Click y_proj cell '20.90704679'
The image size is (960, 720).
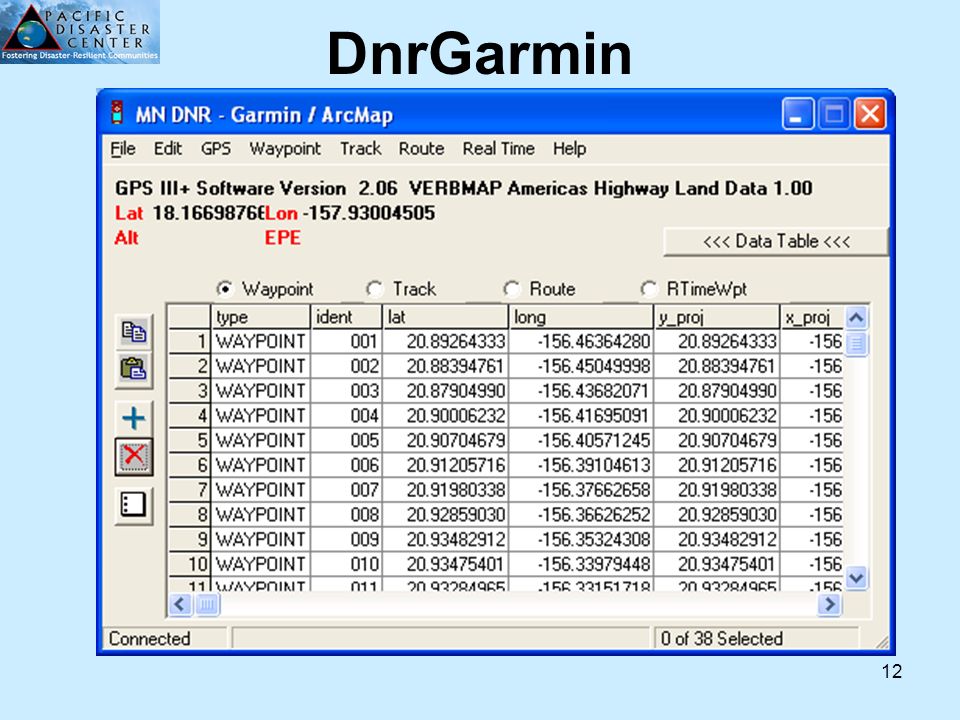[717, 440]
